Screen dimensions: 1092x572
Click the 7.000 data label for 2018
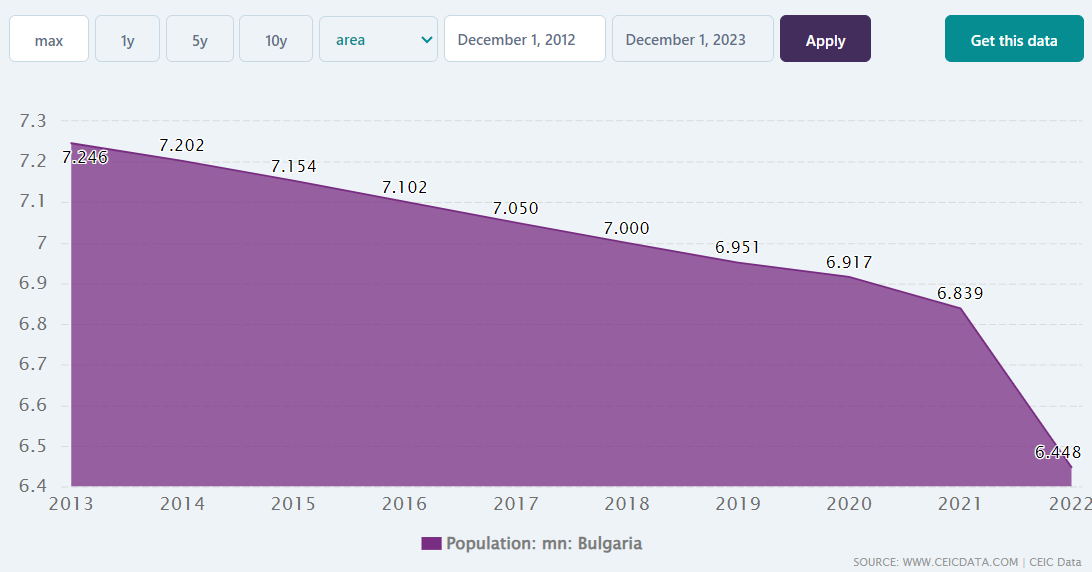click(x=626, y=229)
